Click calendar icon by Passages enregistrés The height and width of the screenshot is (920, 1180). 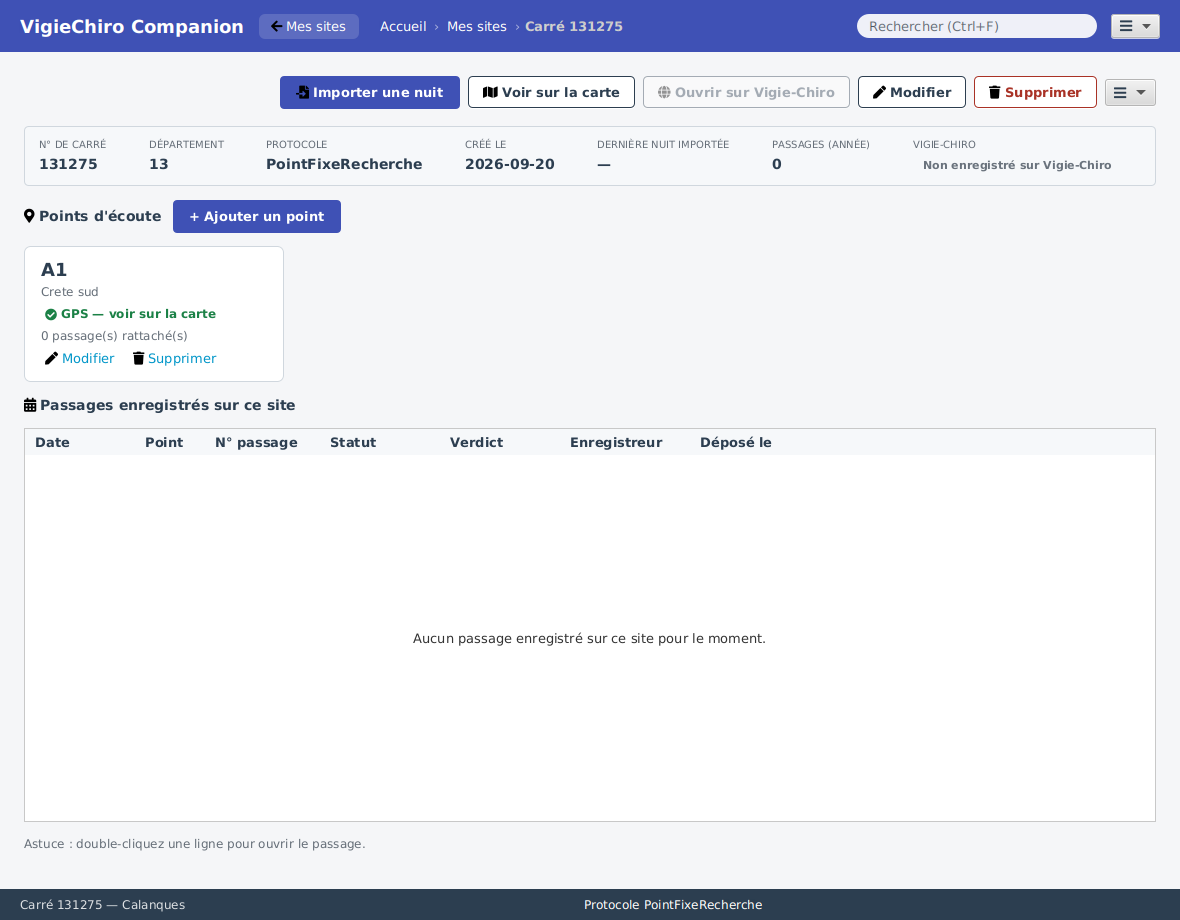coord(30,405)
